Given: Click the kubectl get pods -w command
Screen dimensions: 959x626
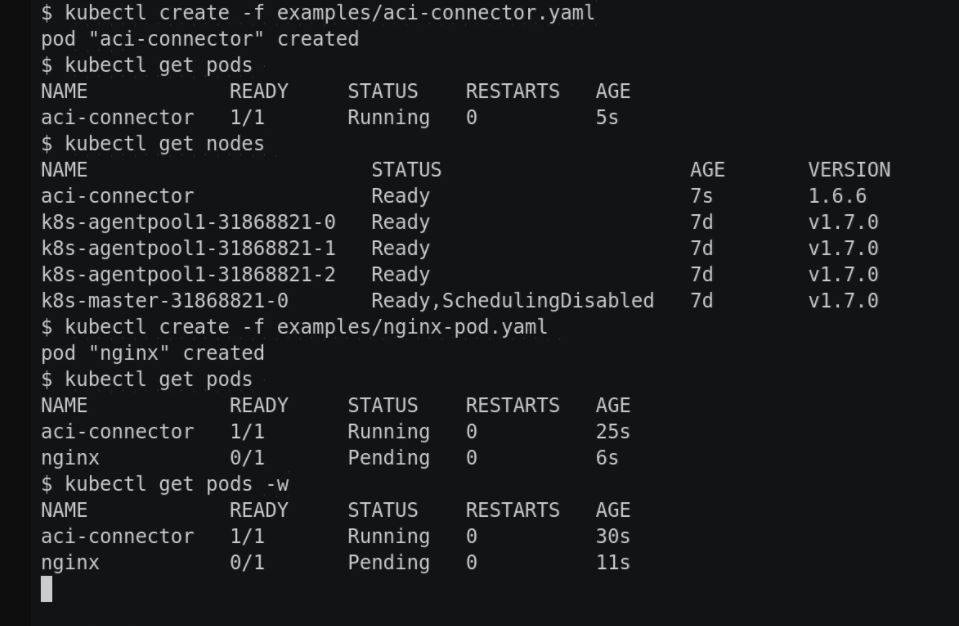Looking at the screenshot, I should pyautogui.click(x=165, y=484).
